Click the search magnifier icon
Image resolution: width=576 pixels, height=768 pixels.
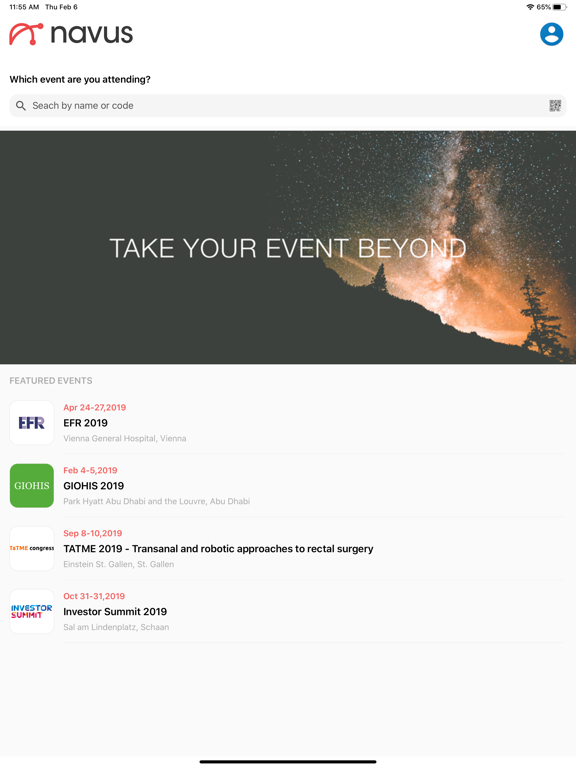click(x=21, y=105)
